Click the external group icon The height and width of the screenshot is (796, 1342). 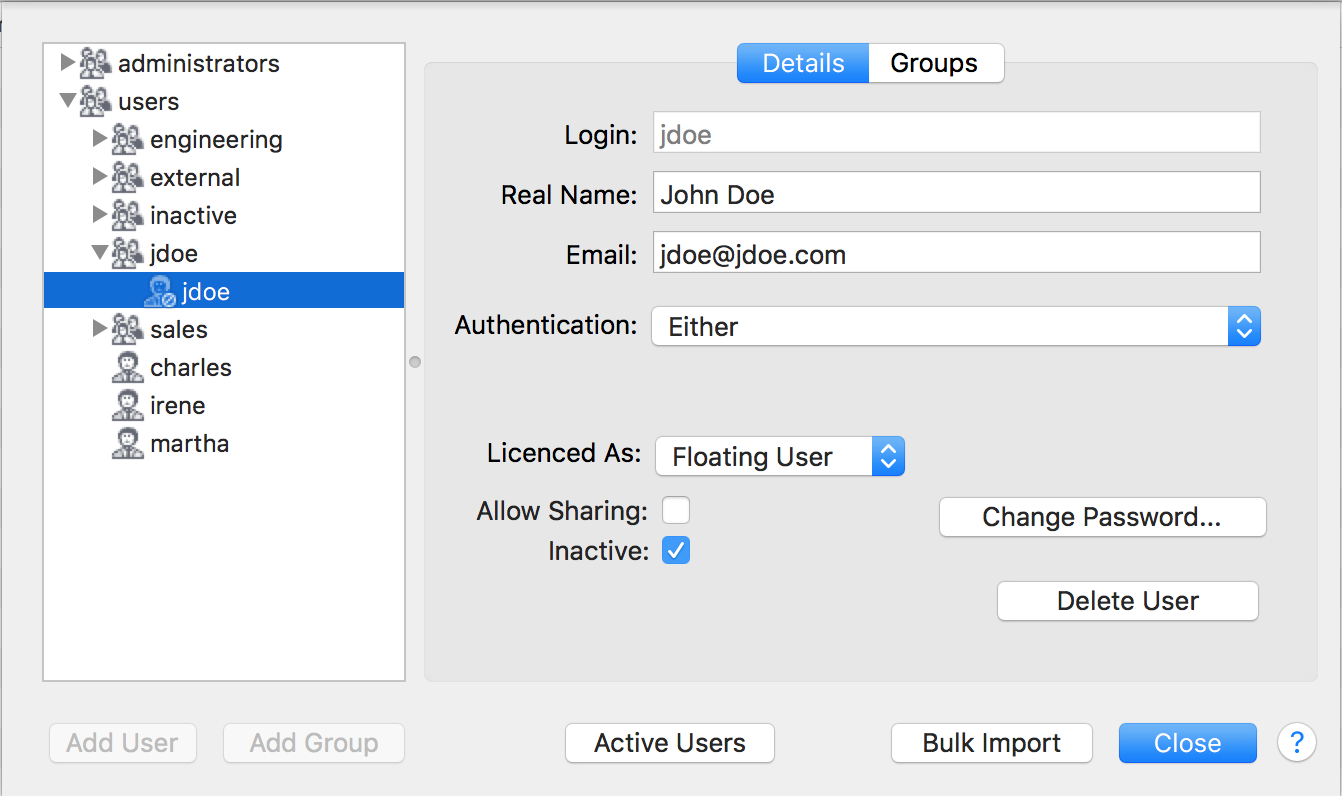coord(127,178)
